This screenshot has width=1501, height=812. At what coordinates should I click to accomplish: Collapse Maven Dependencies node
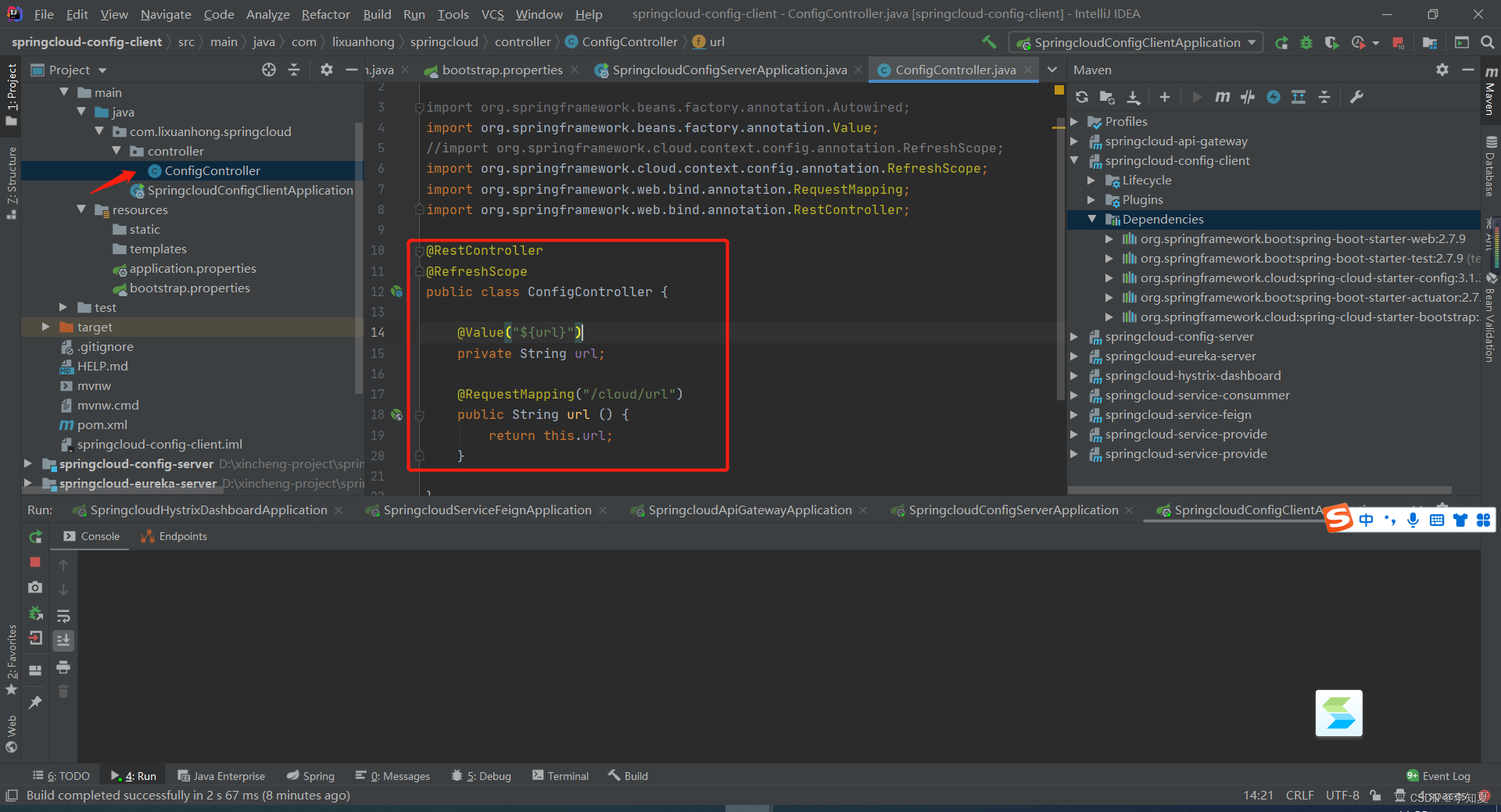click(1091, 220)
